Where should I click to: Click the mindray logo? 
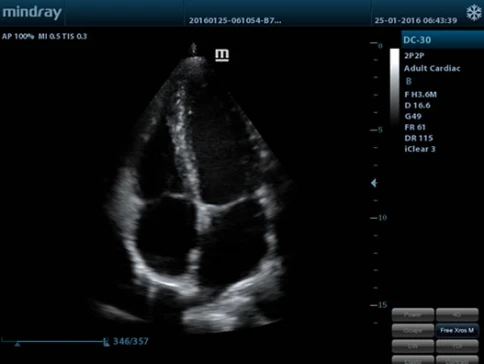click(x=32, y=12)
